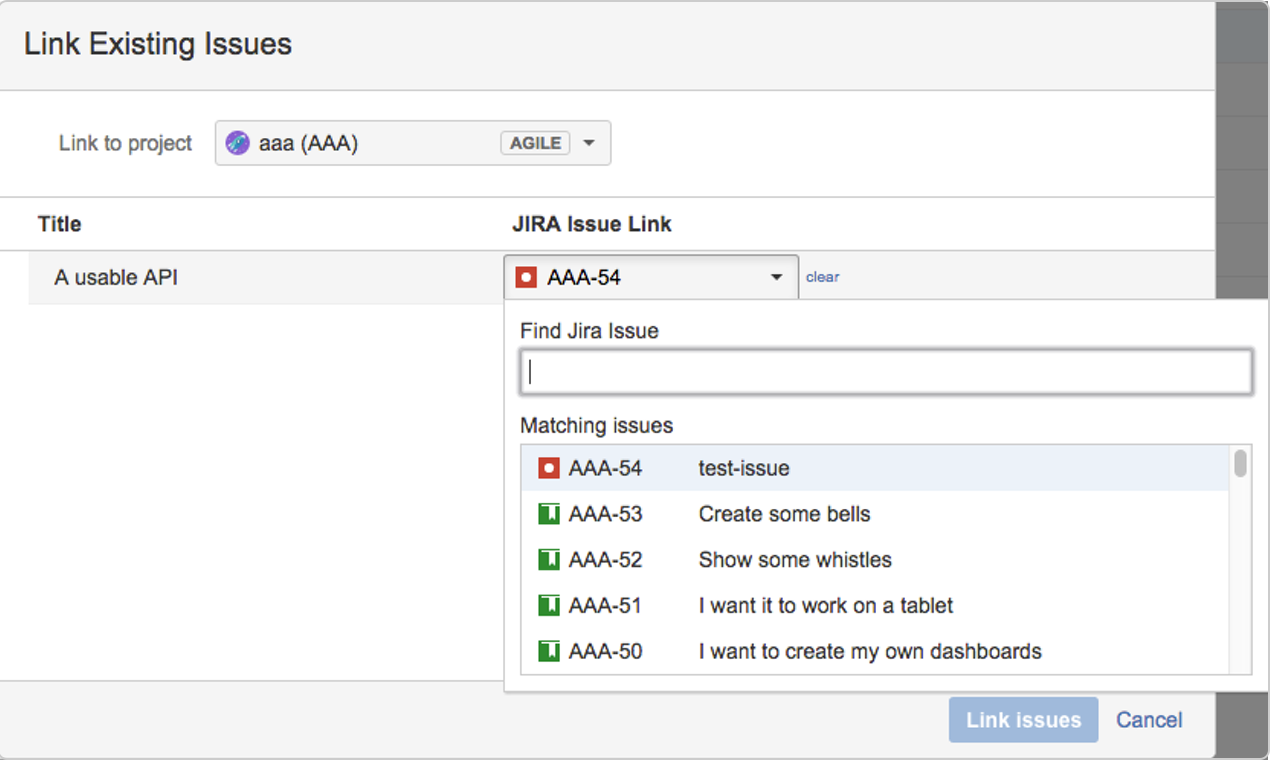Select AAA-51 I want it to work on a tablet
The height and width of the screenshot is (760, 1270).
coord(874,606)
